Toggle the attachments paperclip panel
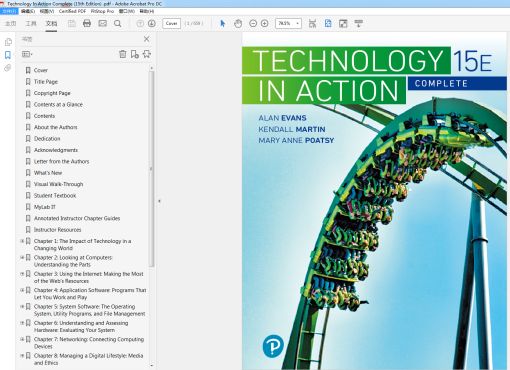Viewport: 510px width, 370px height. click(x=8, y=68)
